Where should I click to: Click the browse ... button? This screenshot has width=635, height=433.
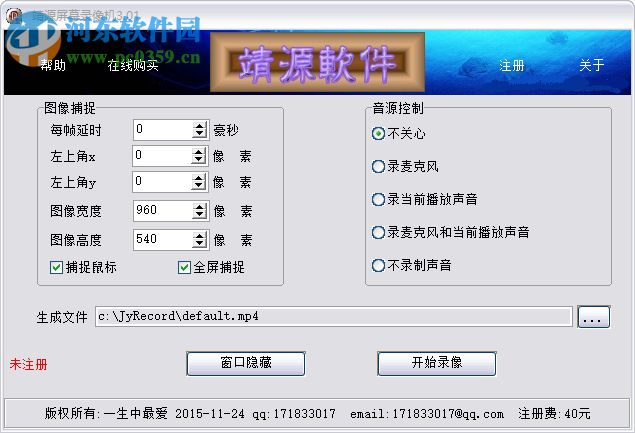click(x=594, y=317)
